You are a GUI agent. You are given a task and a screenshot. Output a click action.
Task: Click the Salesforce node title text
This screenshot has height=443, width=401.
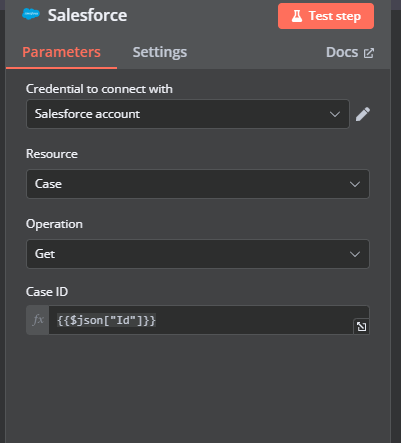pyautogui.click(x=87, y=15)
